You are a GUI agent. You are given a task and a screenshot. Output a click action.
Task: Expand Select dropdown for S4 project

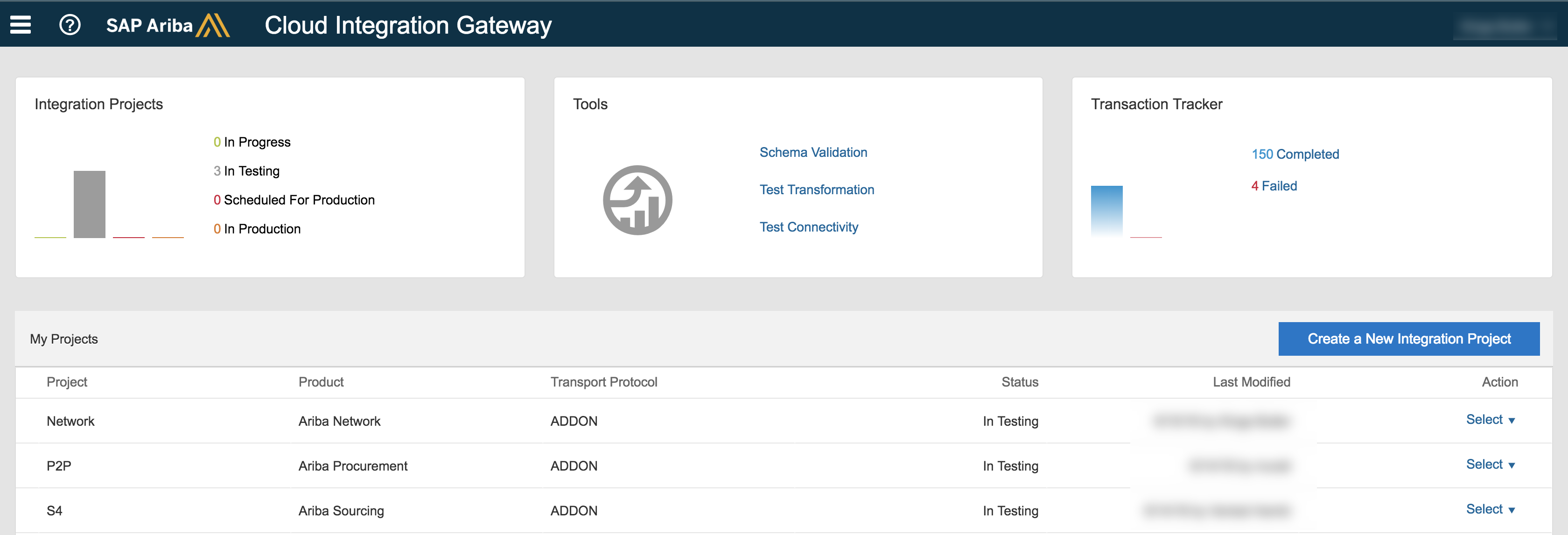coord(1490,509)
